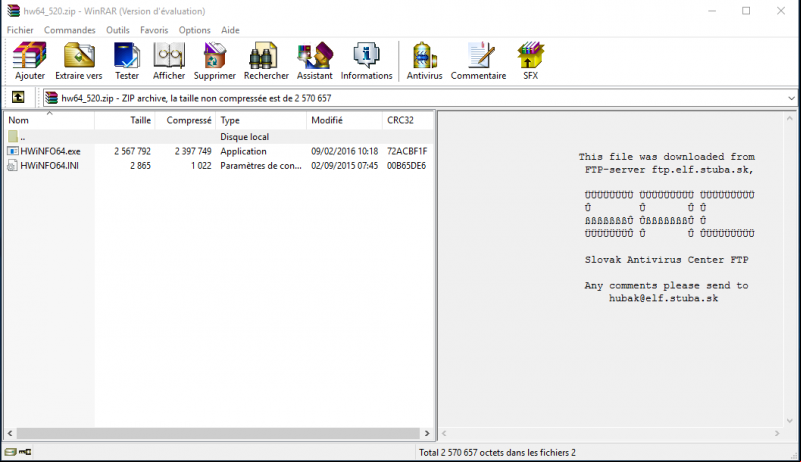Image resolution: width=801 pixels, height=462 pixels.
Task: Click the date 09/02/2016 10:18
Action: (345, 151)
